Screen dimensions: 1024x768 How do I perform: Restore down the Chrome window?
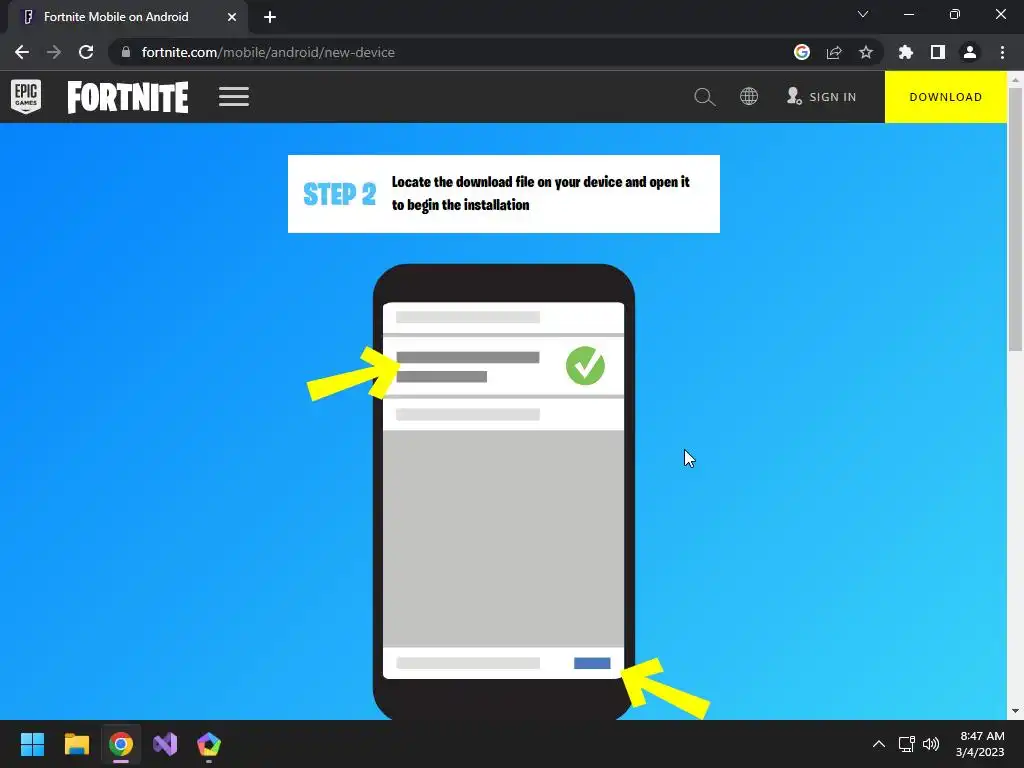[955, 14]
